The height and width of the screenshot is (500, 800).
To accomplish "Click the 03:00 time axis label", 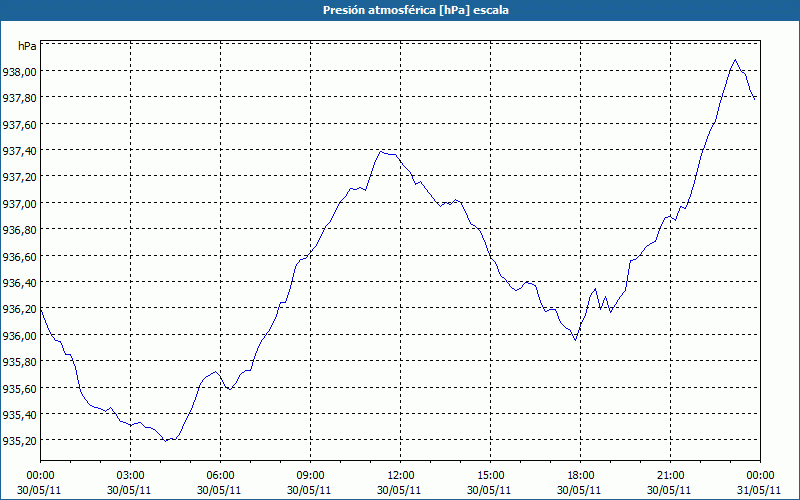I will pyautogui.click(x=131, y=476).
